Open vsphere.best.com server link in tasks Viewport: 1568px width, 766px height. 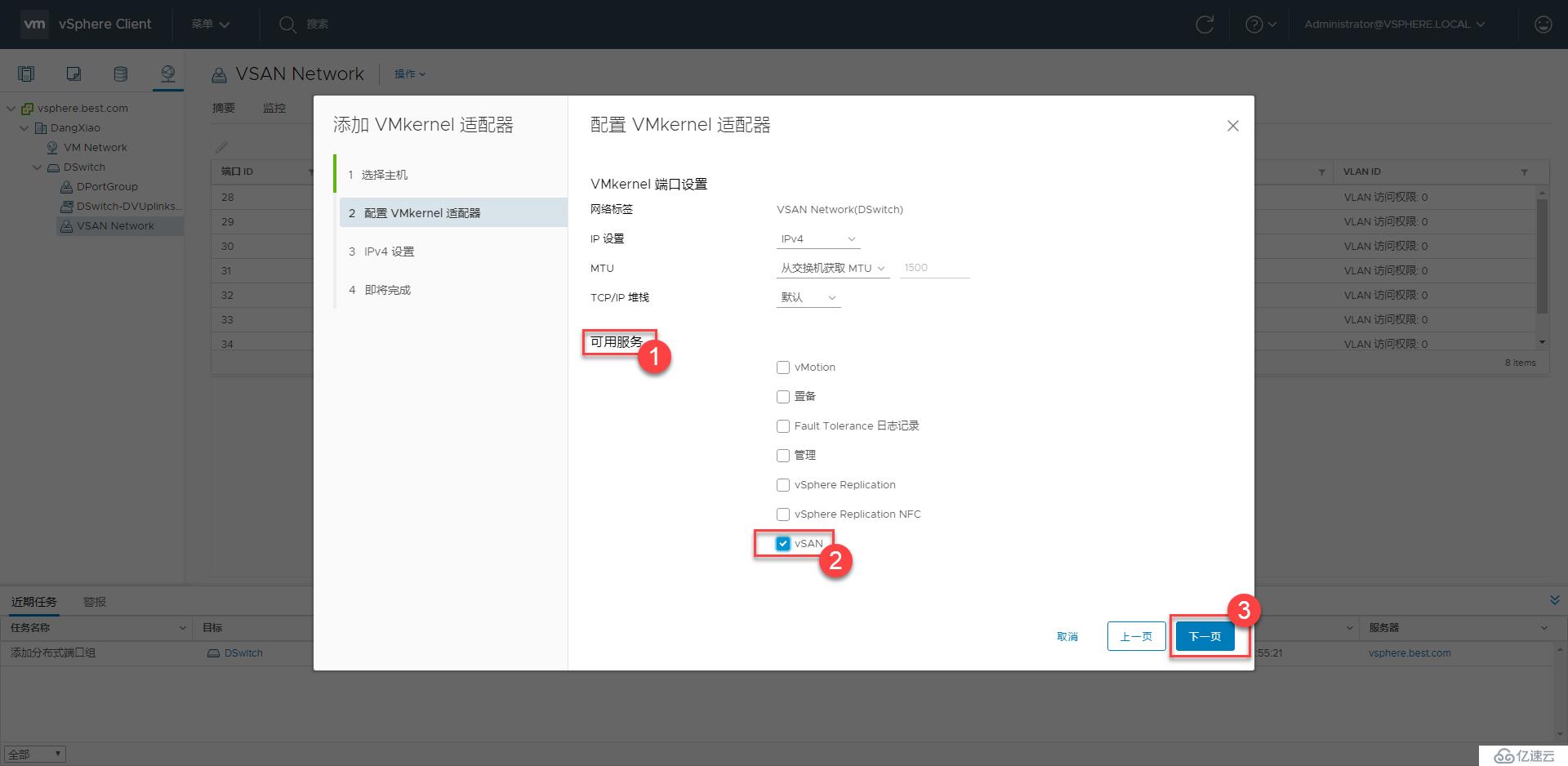pos(1410,653)
